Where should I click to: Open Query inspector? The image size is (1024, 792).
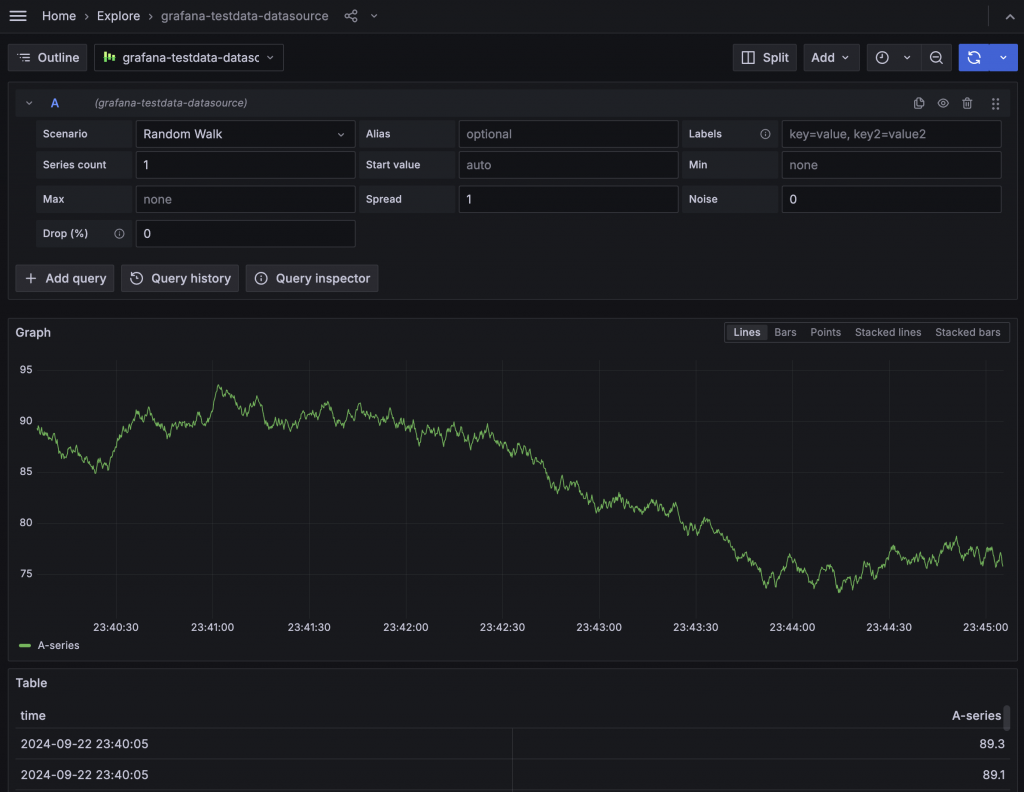(312, 278)
